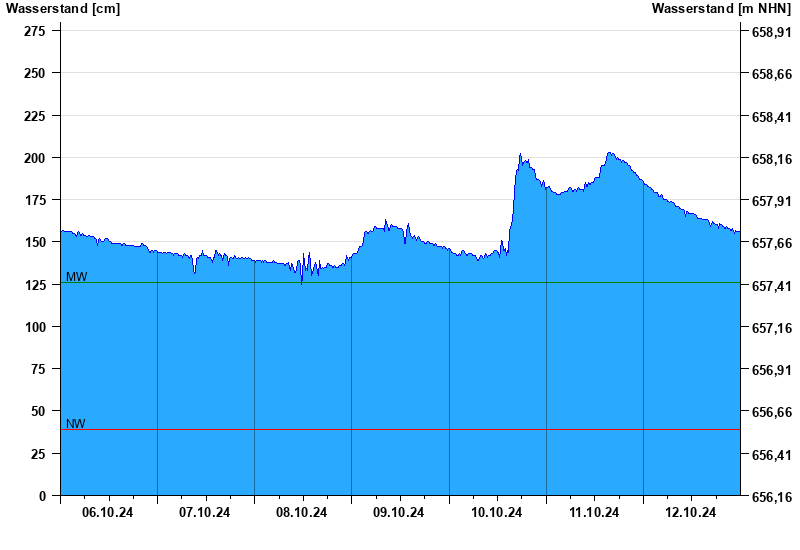Select the 275 left-axis label
This screenshot has width=800, height=550.
pos(35,31)
